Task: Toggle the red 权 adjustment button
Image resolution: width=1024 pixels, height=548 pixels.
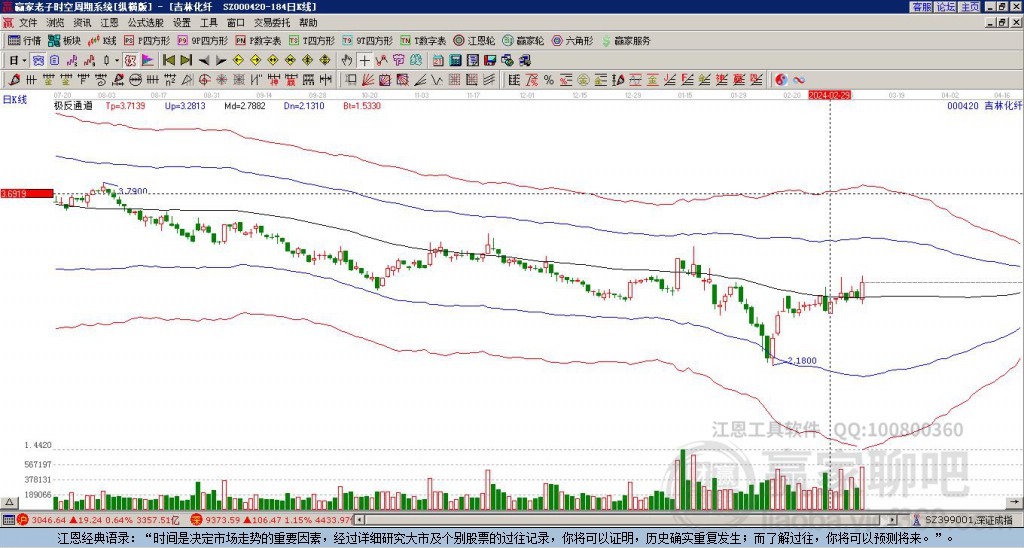Action: tap(130, 61)
